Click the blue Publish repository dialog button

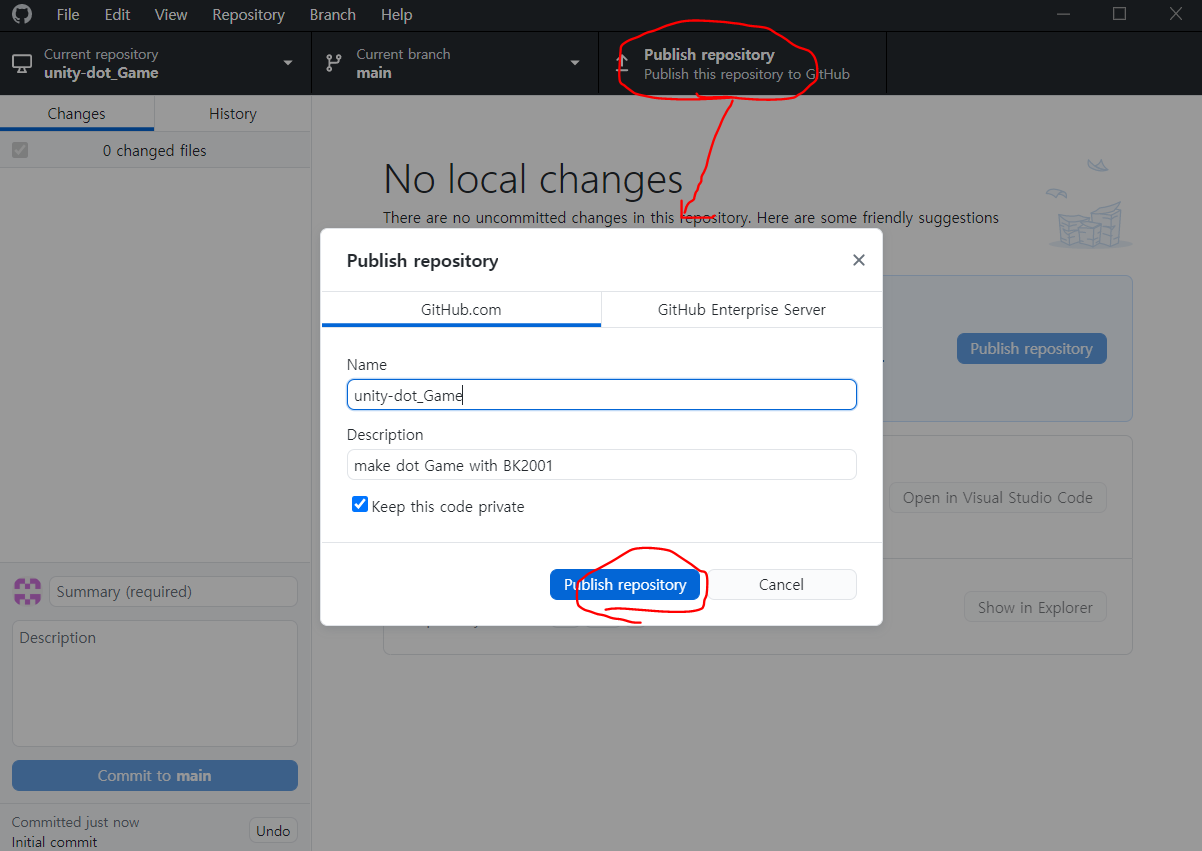click(625, 584)
